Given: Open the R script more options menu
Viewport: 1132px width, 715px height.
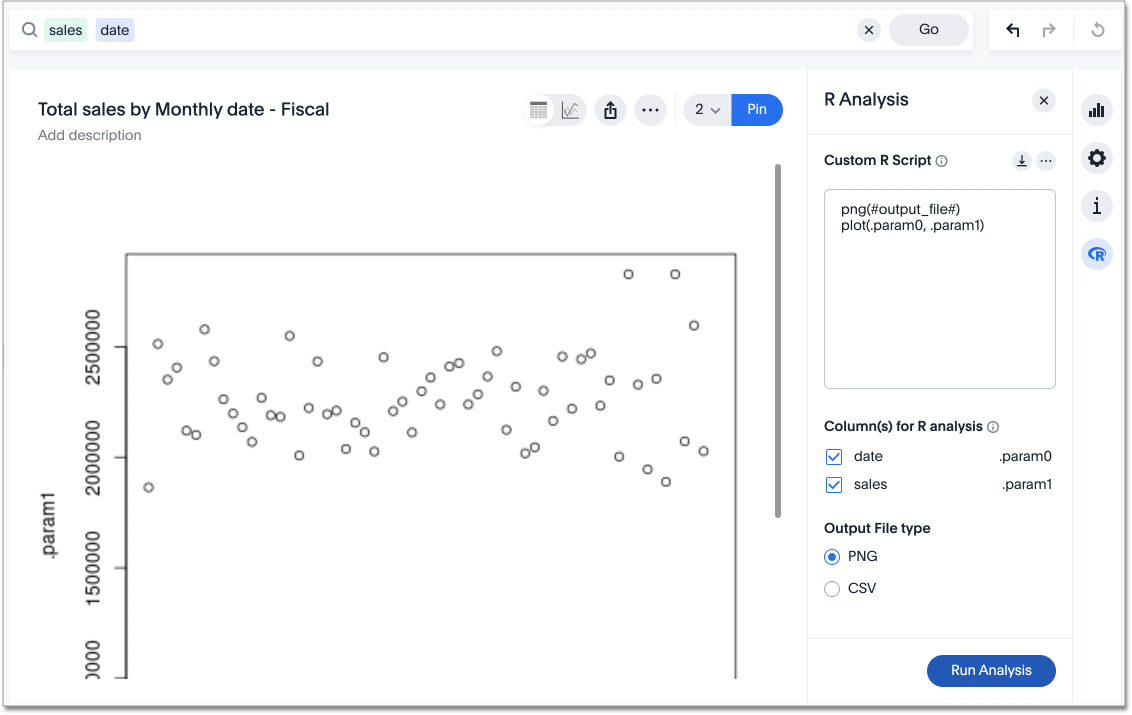Looking at the screenshot, I should 1046,160.
